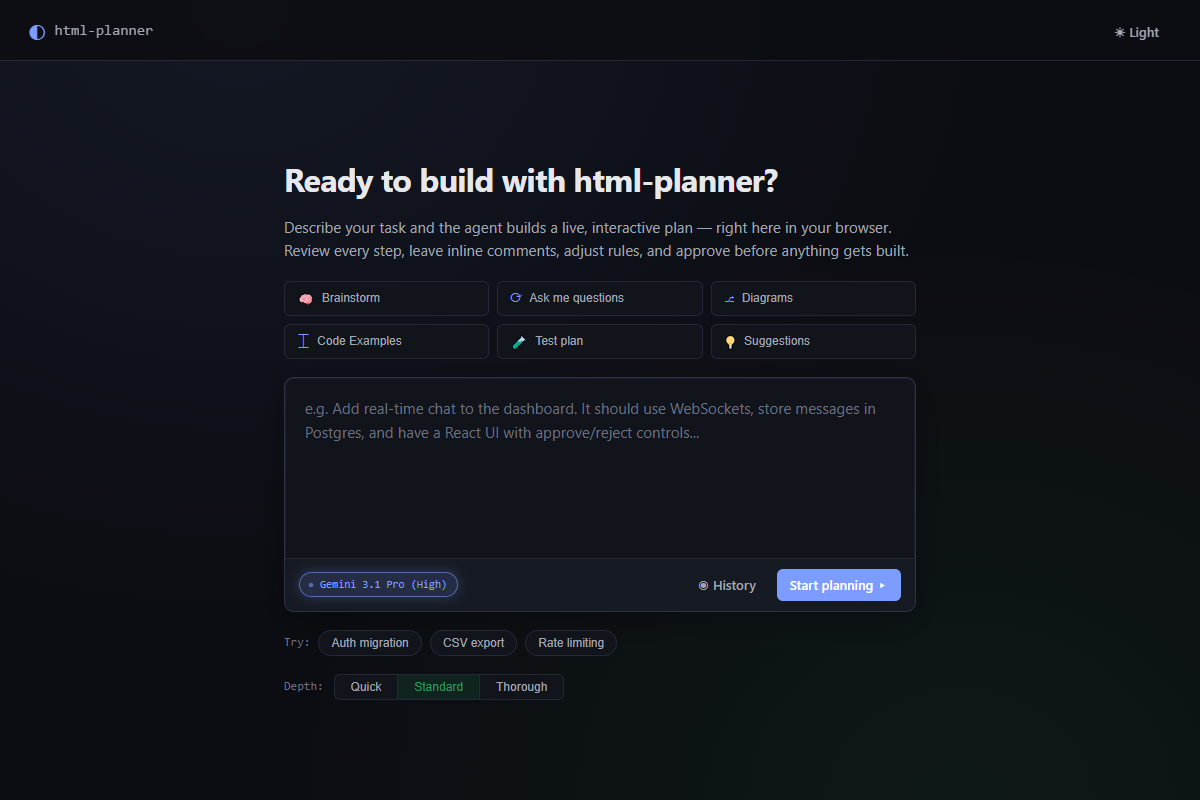
Task: Toggle the Suggestions option
Action: [x=813, y=341]
